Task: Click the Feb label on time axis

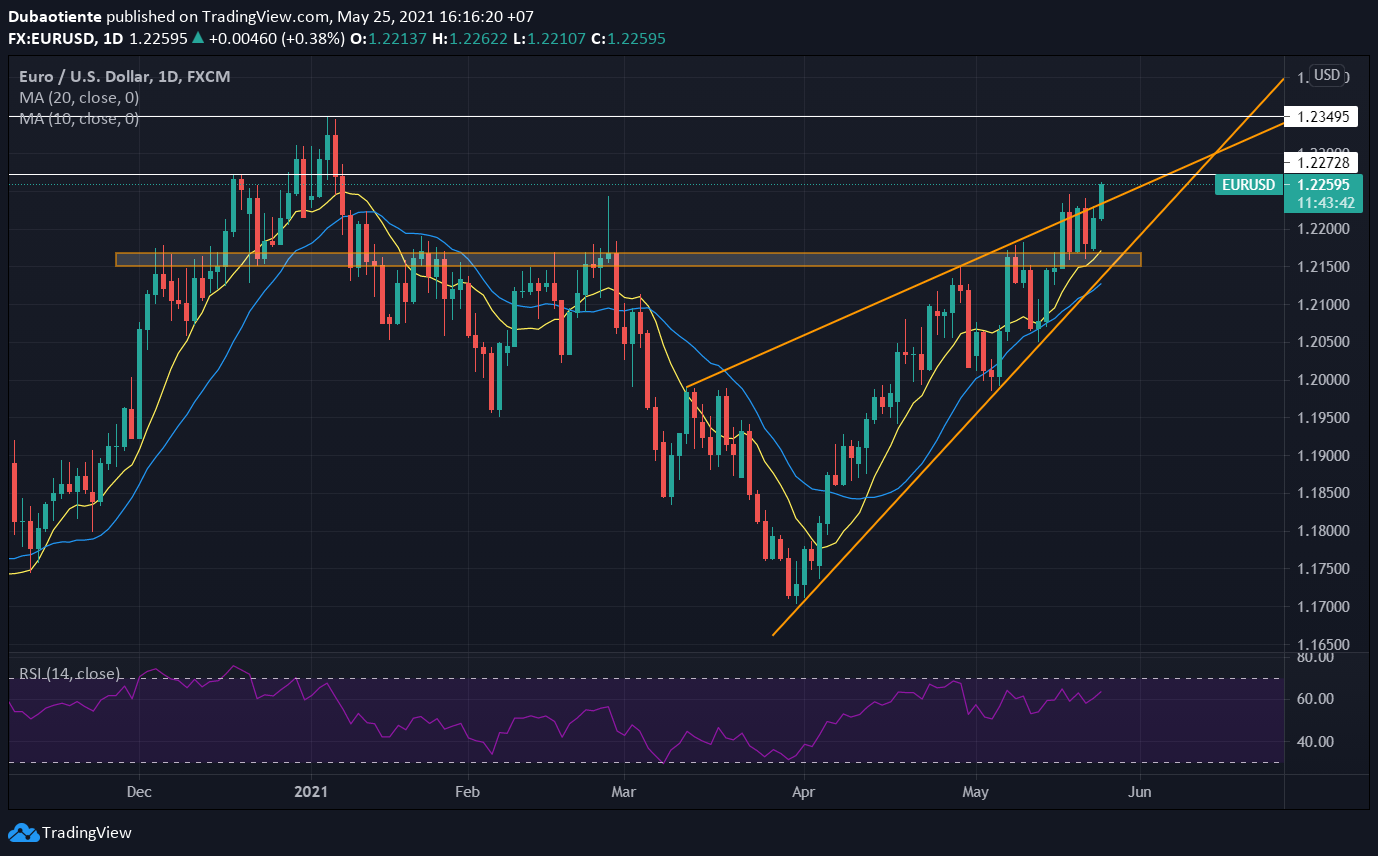Action: [x=467, y=792]
